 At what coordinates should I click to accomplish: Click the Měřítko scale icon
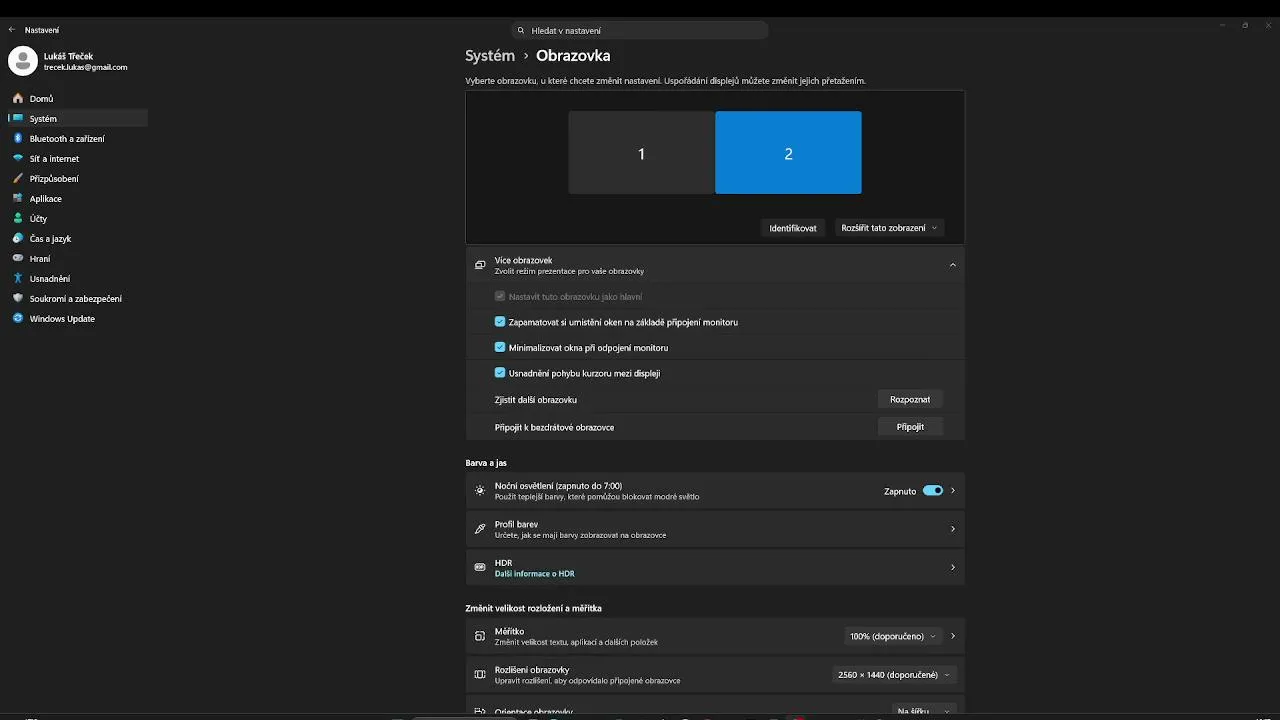[x=480, y=636]
